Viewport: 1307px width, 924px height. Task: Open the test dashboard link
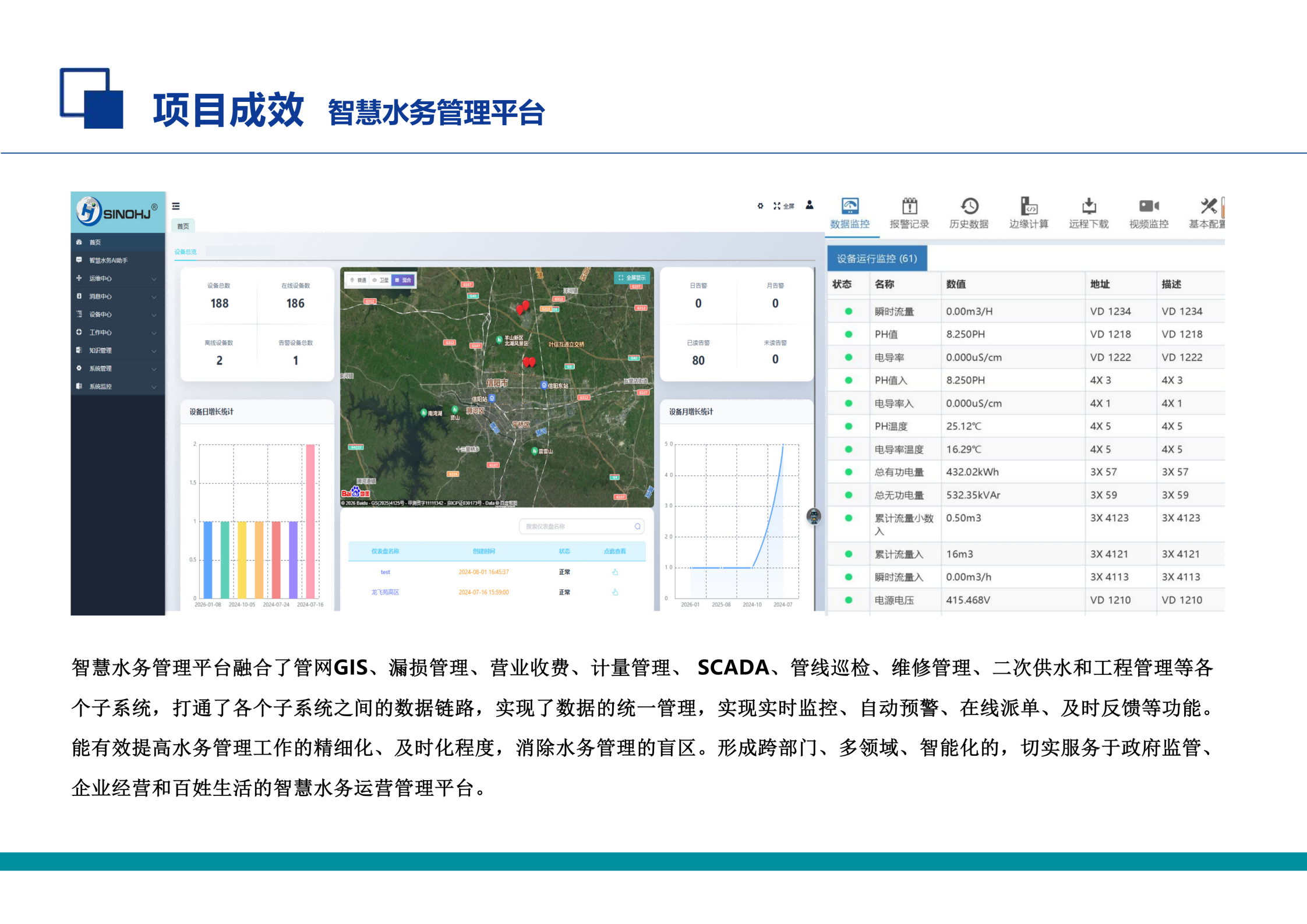click(385, 572)
